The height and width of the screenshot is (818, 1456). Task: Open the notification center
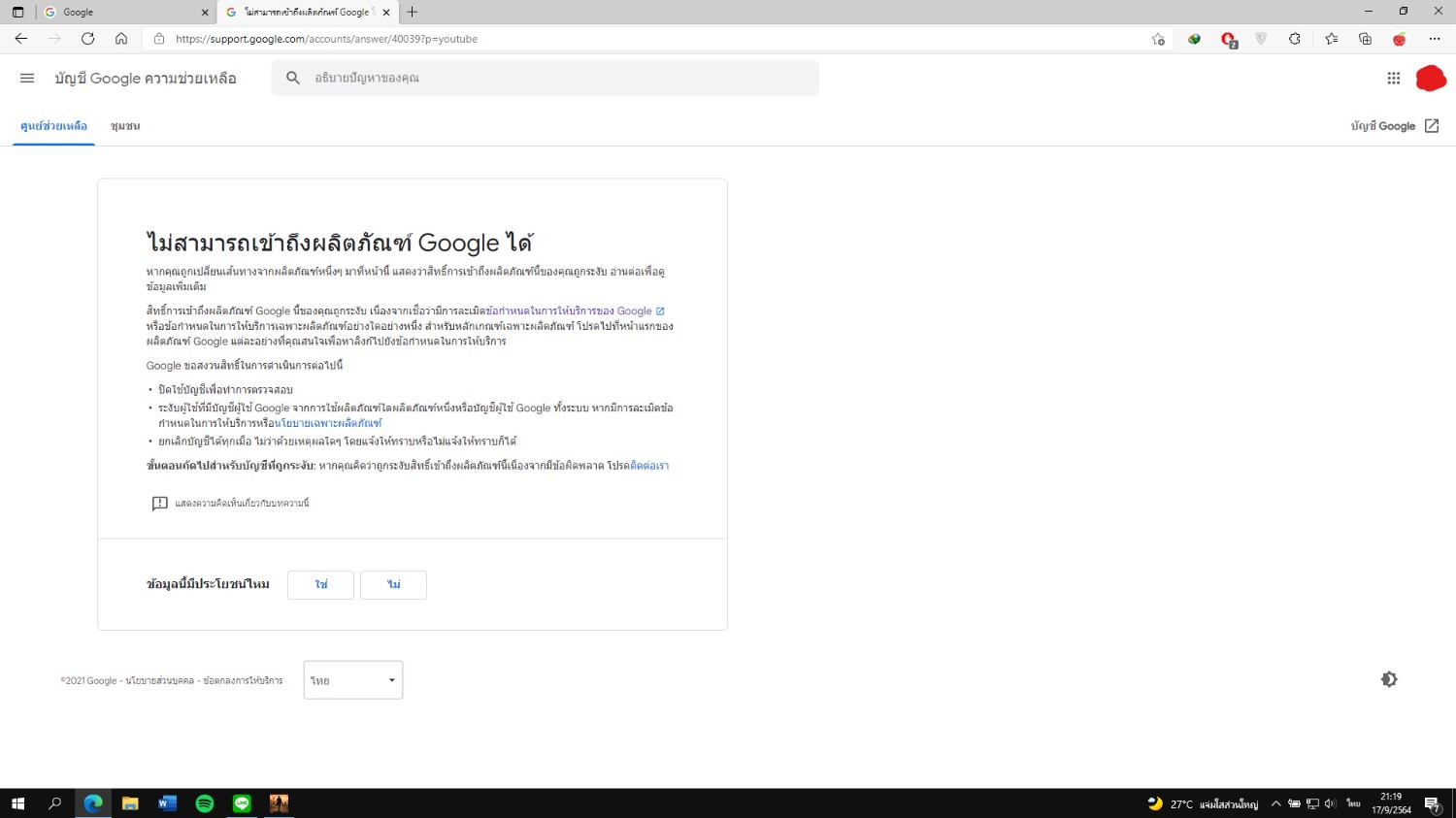pyautogui.click(x=1433, y=804)
